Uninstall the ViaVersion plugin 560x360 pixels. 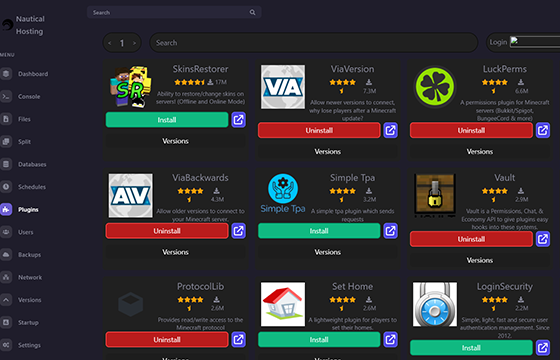tap(319, 130)
